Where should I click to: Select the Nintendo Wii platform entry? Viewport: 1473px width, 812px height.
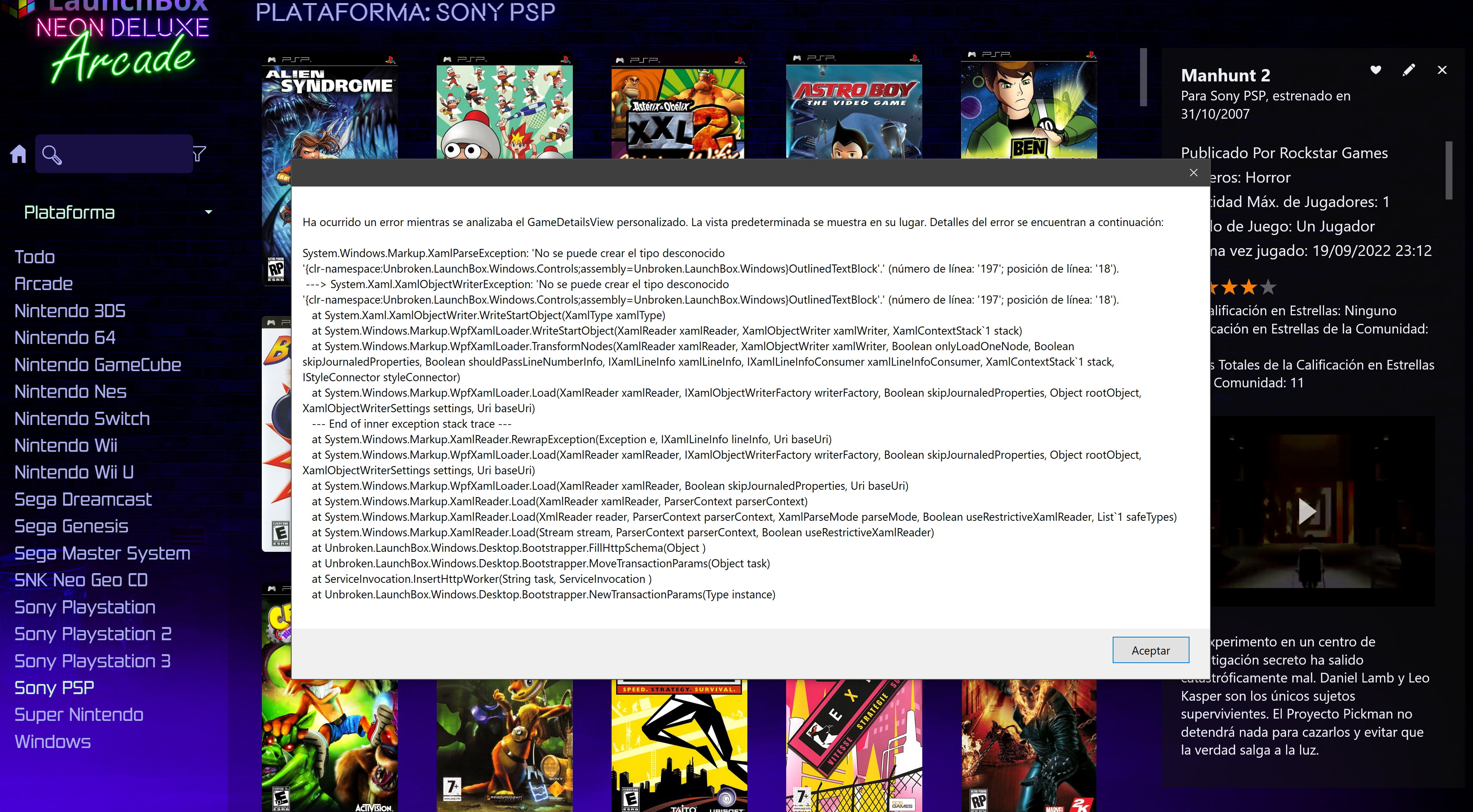[x=66, y=445]
